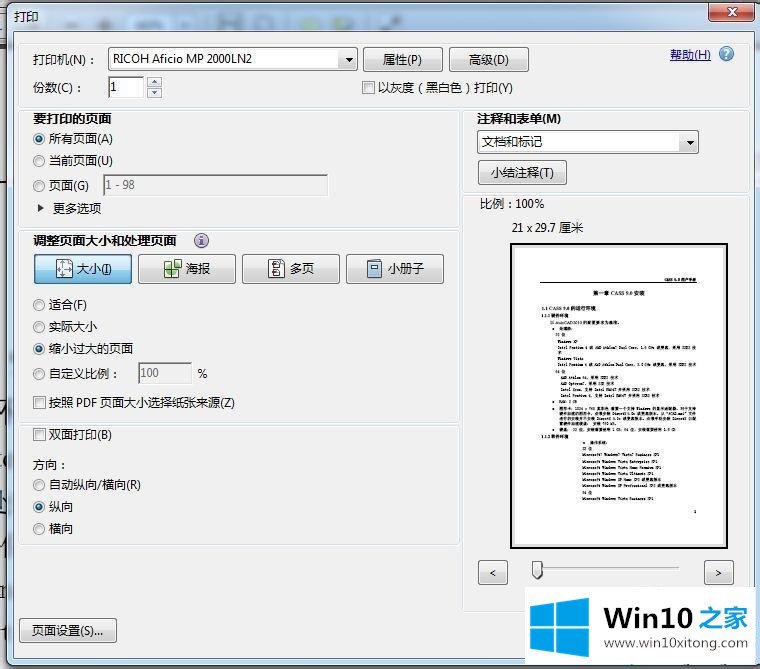The height and width of the screenshot is (669, 760).
Task: Click the 份数 copies input field
Action: [x=127, y=87]
